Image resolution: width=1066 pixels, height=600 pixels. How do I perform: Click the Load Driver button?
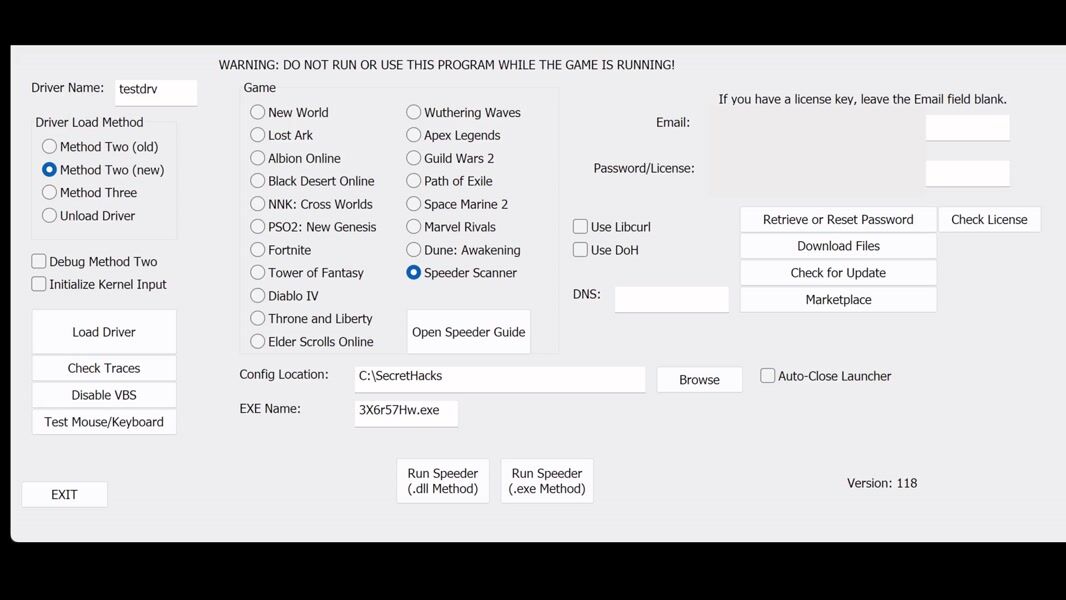click(x=104, y=332)
